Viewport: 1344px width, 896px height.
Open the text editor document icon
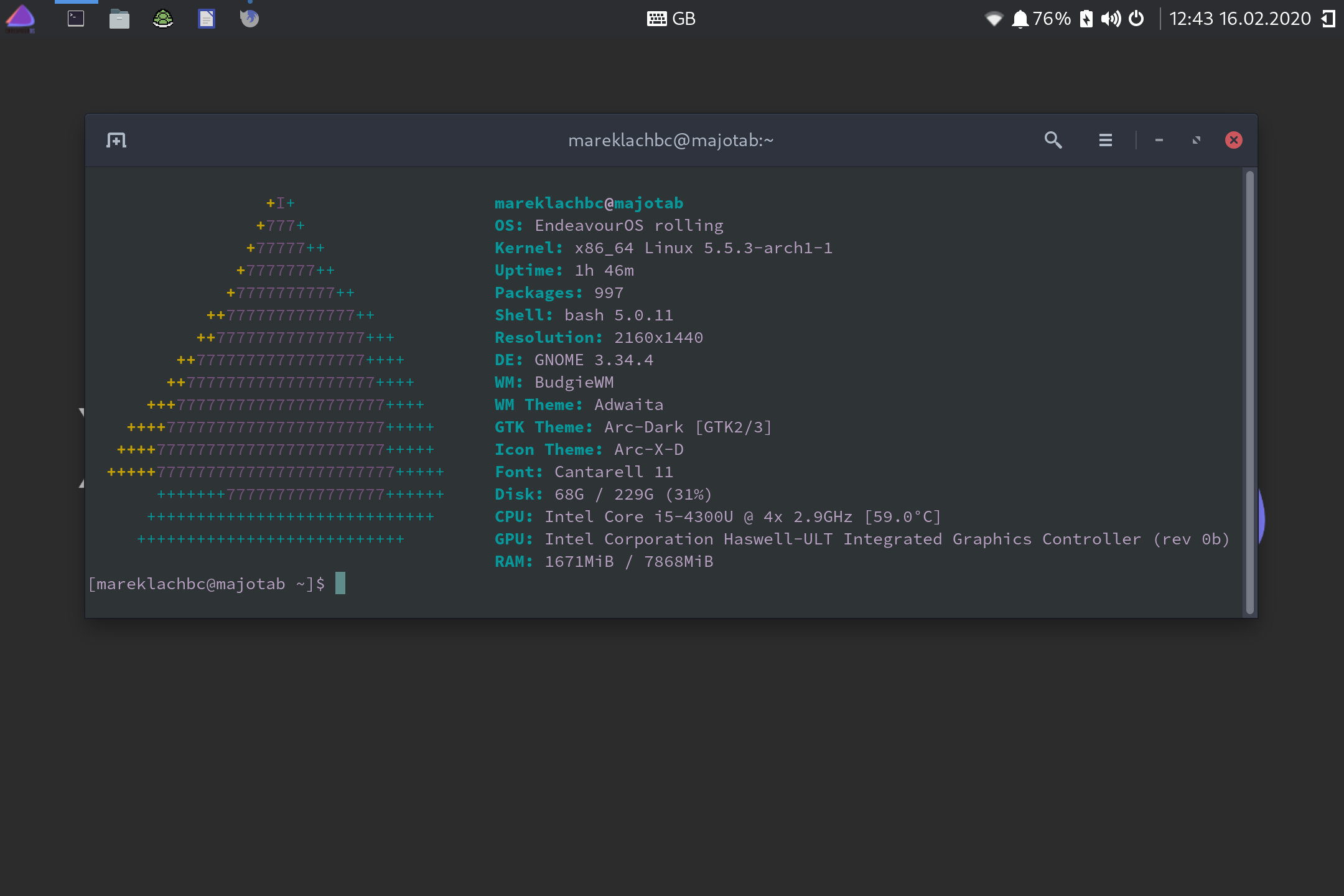coord(207,19)
